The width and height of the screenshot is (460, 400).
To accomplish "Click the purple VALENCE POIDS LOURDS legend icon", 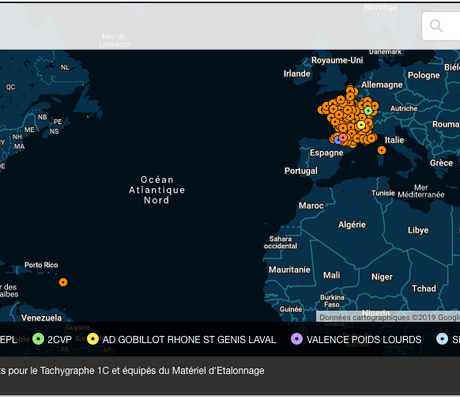I will pos(297,339).
